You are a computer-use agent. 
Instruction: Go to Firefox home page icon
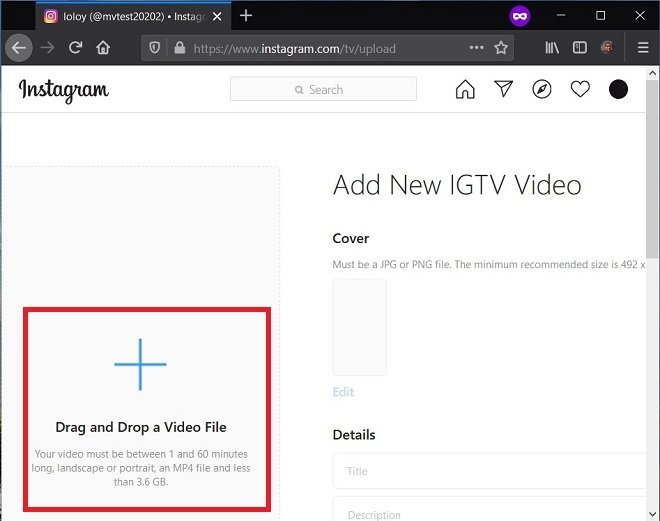(x=103, y=48)
